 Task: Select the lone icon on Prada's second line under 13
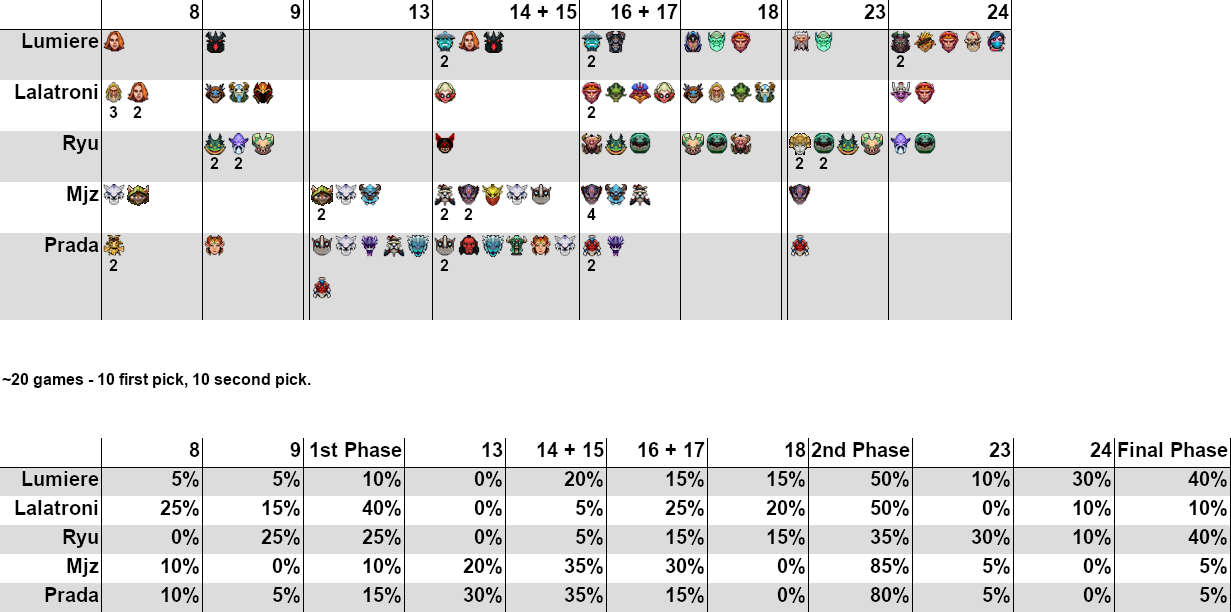(x=321, y=289)
